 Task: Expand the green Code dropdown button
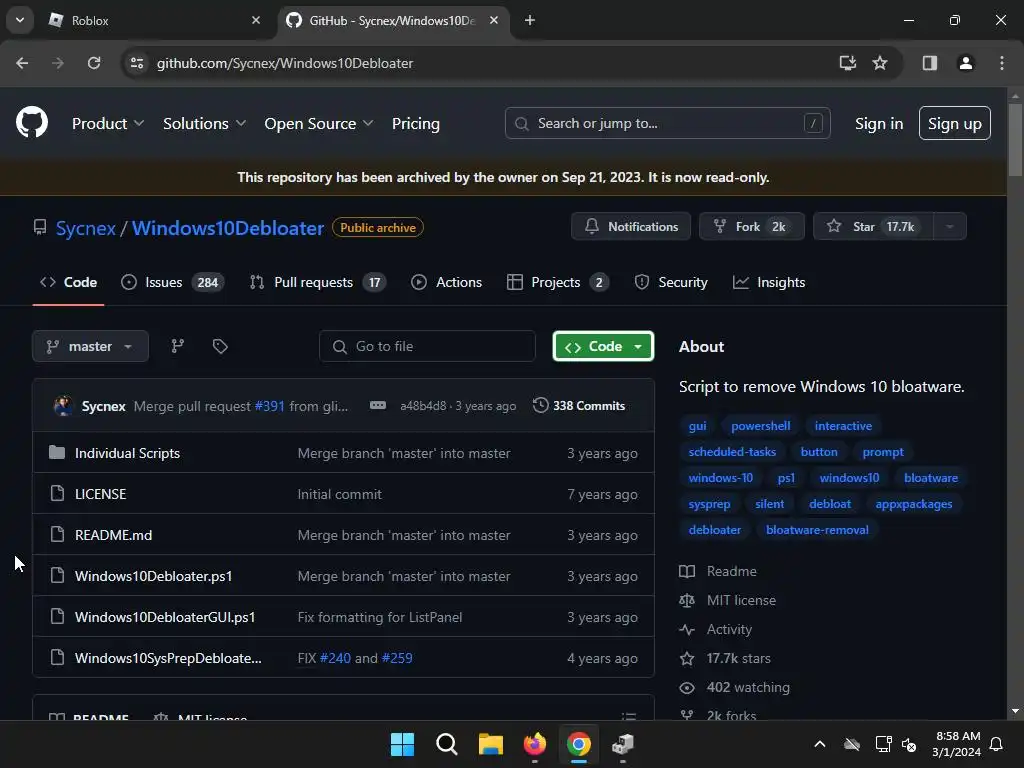pos(603,346)
